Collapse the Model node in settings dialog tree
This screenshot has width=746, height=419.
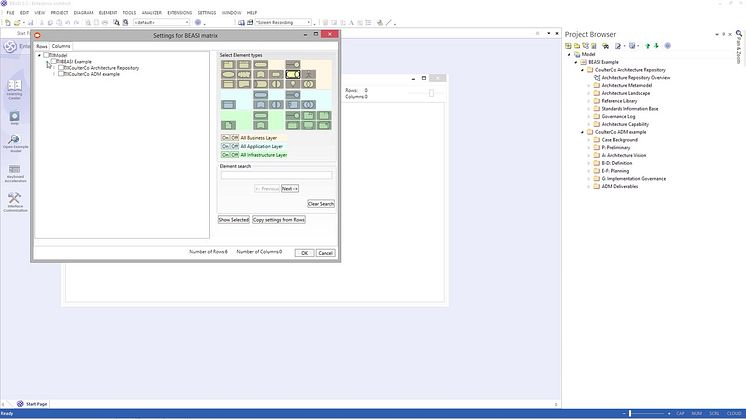39,55
